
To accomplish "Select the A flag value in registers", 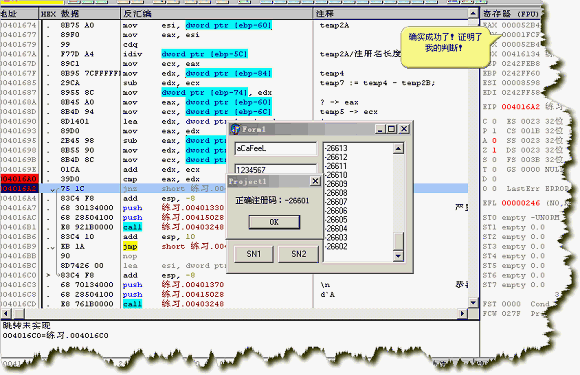I will pyautogui.click(x=494, y=141).
